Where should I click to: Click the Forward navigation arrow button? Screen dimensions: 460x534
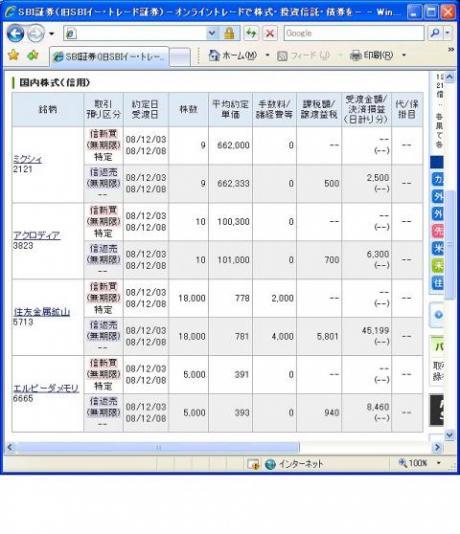pos(36,34)
